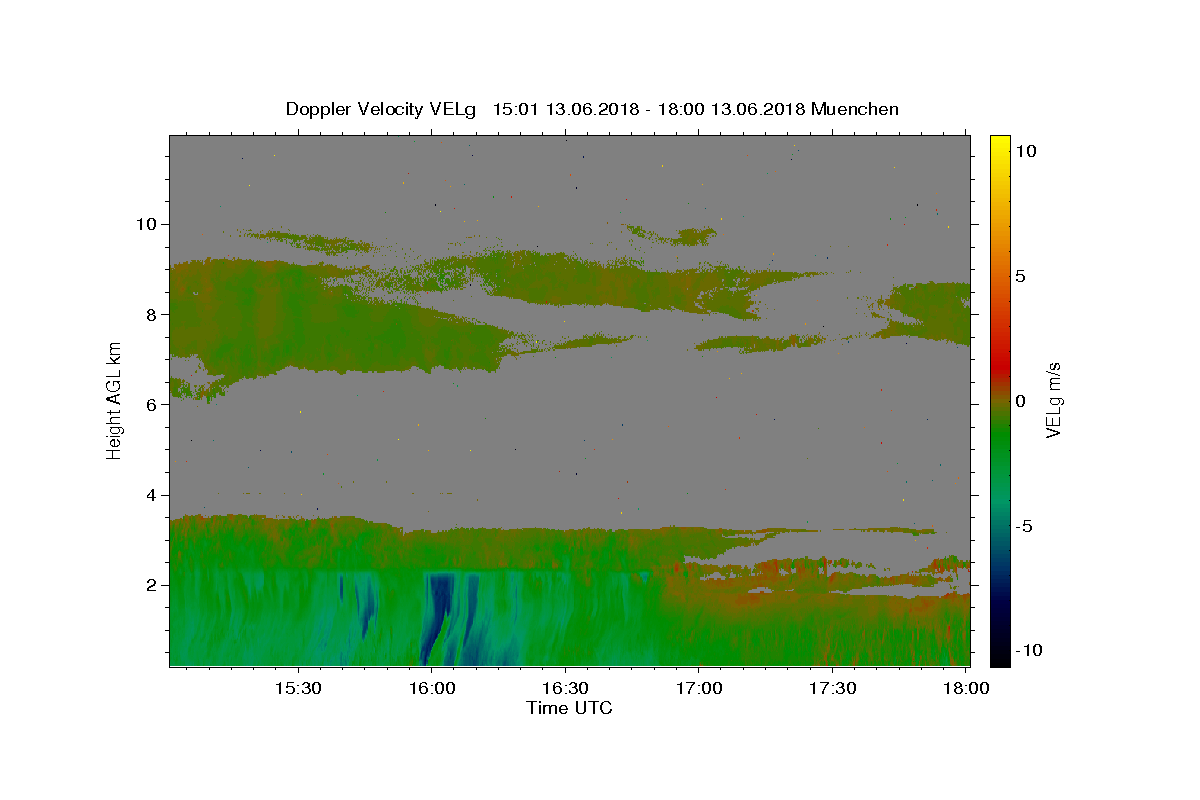1200x800 pixels.
Task: Click the 16:00 time tick label
Action: point(431,688)
